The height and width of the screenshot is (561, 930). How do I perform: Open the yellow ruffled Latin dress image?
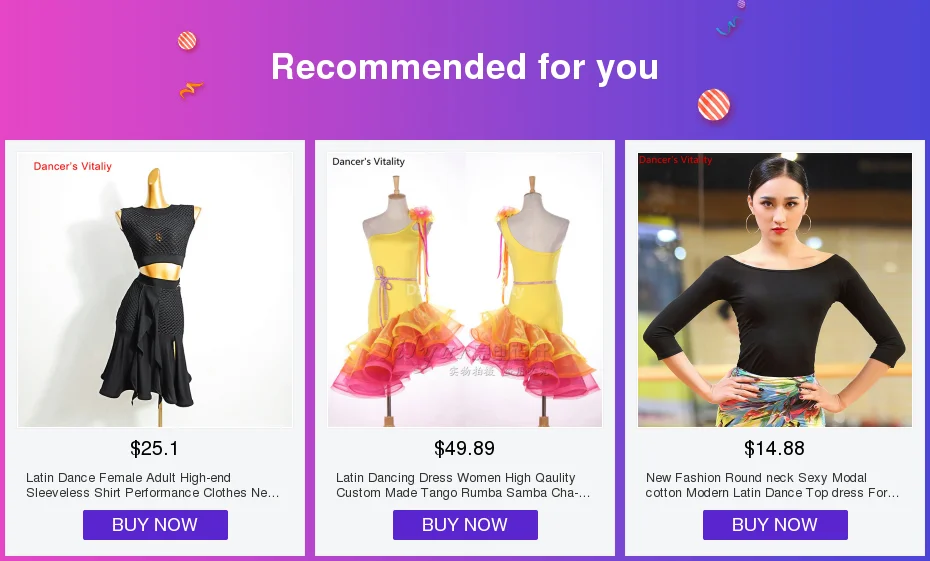(x=465, y=289)
